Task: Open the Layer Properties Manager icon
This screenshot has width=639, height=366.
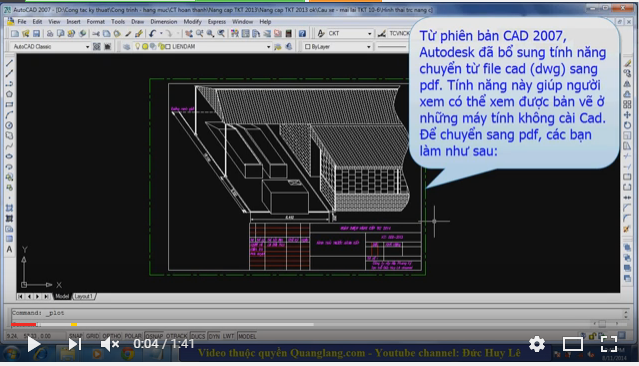Action: [x=127, y=46]
